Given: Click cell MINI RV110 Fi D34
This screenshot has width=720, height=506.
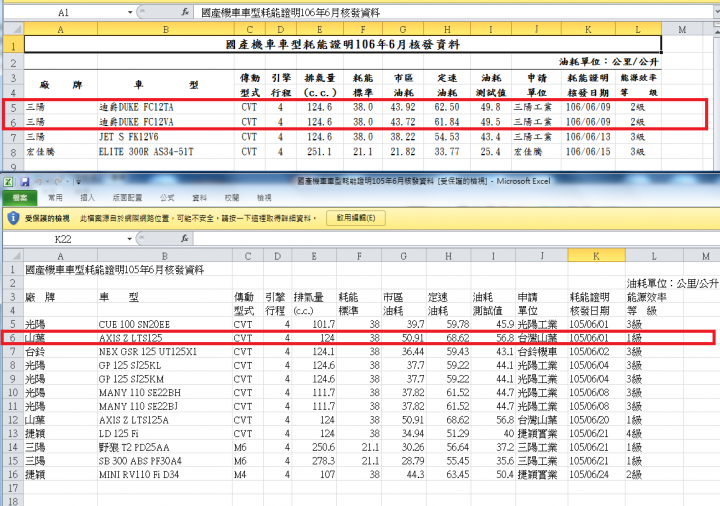Looking at the screenshot, I should pyautogui.click(x=165, y=474).
